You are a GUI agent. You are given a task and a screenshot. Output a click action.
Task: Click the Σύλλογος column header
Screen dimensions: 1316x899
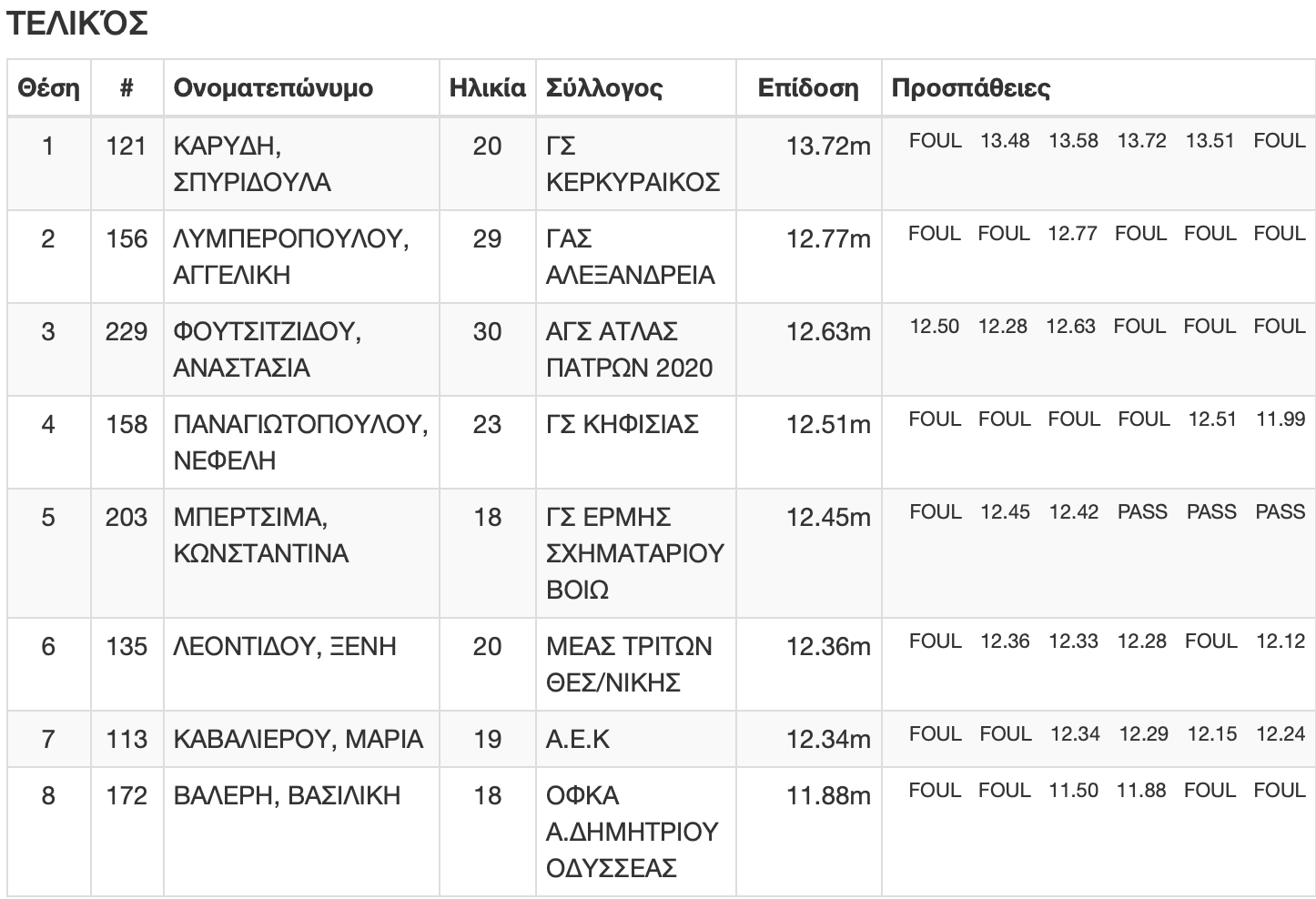click(604, 88)
